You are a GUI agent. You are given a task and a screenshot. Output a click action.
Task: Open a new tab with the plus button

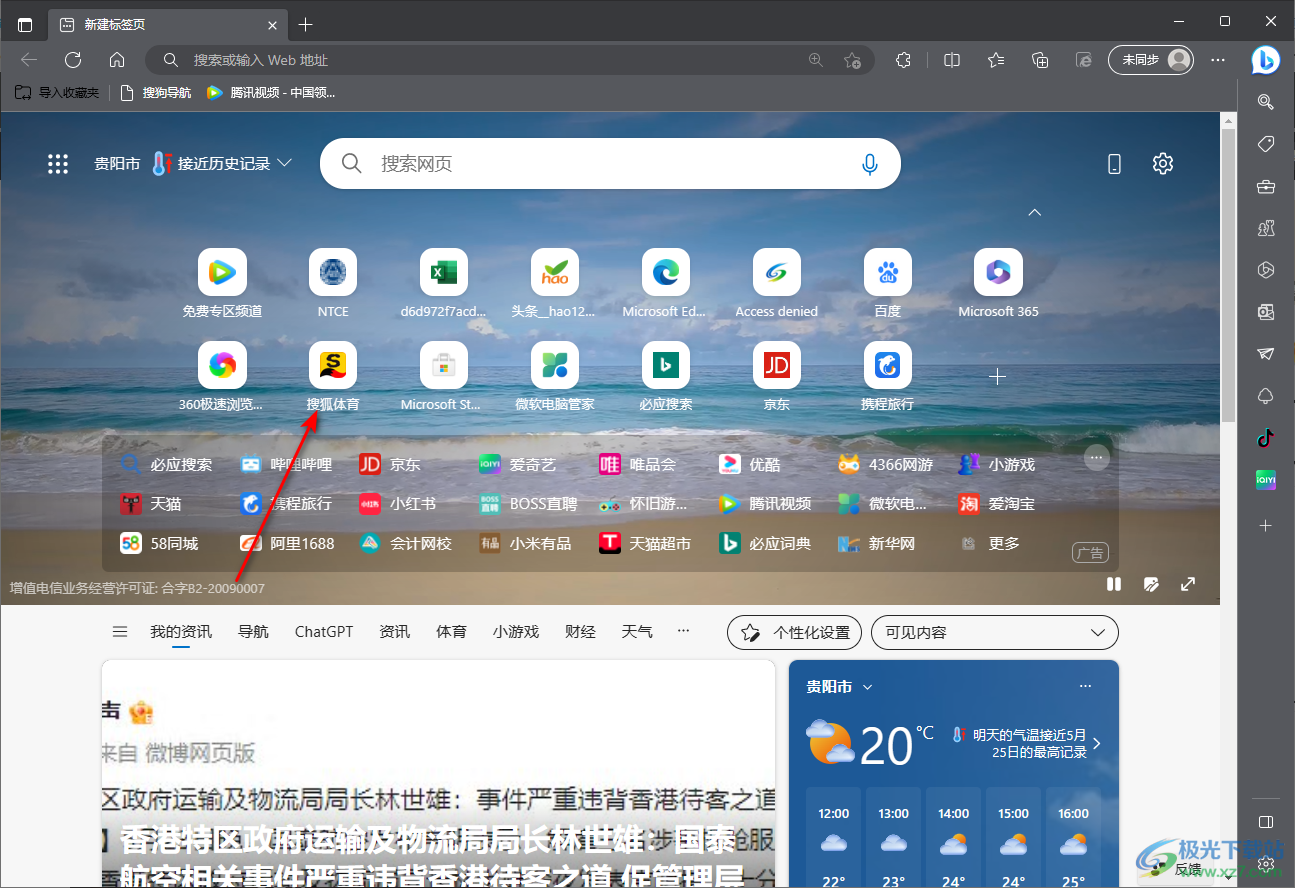(x=306, y=24)
